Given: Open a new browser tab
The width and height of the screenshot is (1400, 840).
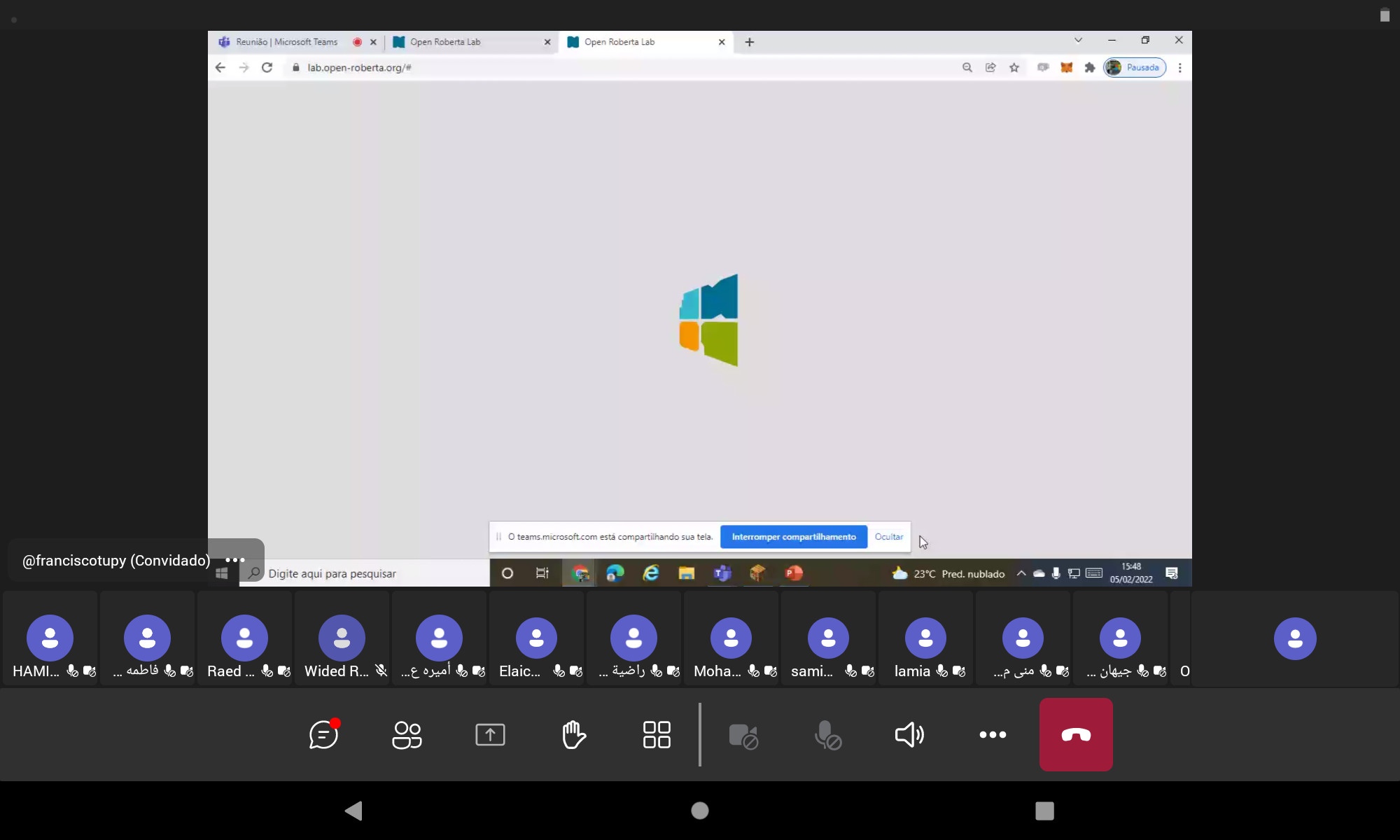Looking at the screenshot, I should (750, 42).
